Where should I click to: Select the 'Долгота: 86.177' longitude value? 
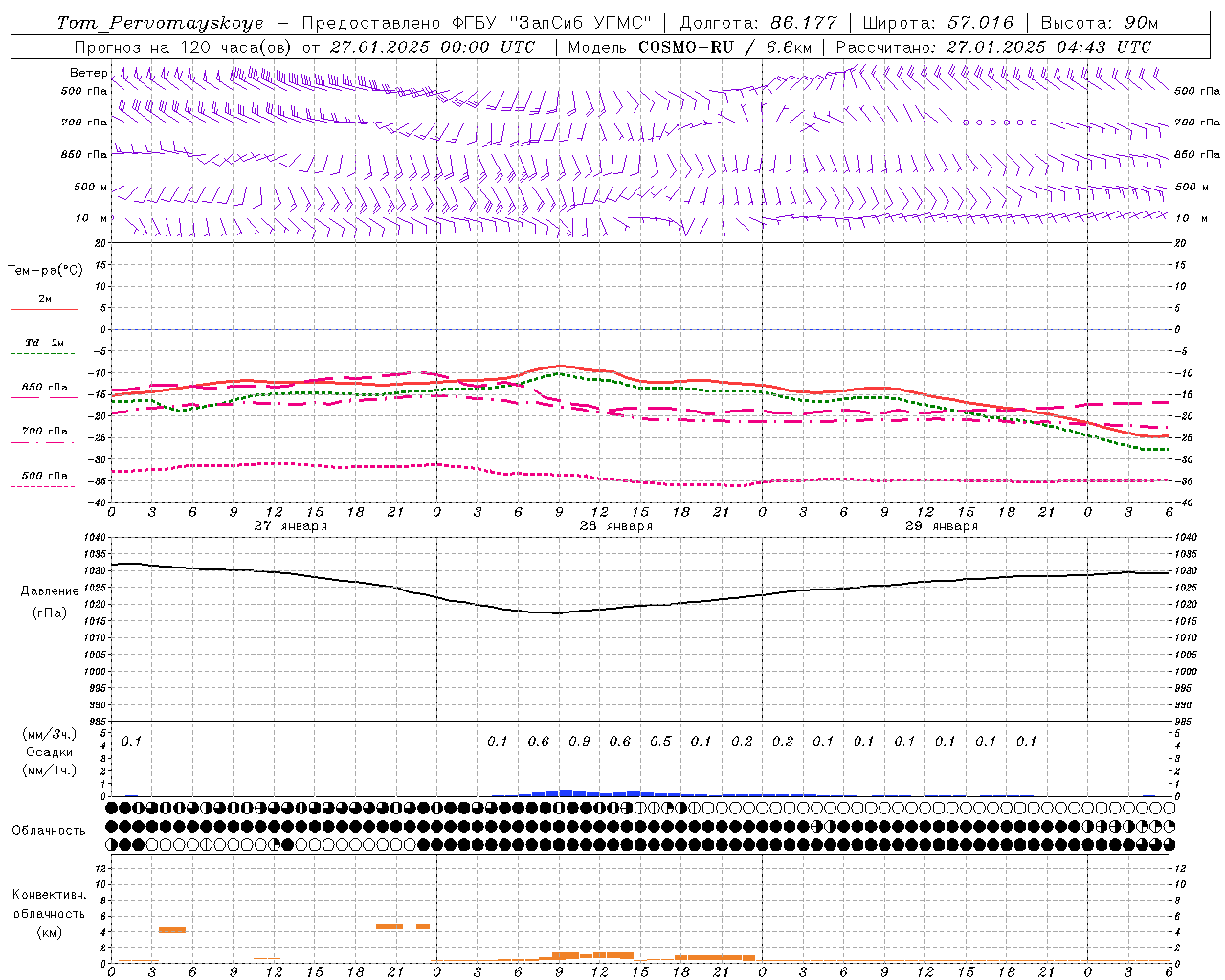point(759,23)
